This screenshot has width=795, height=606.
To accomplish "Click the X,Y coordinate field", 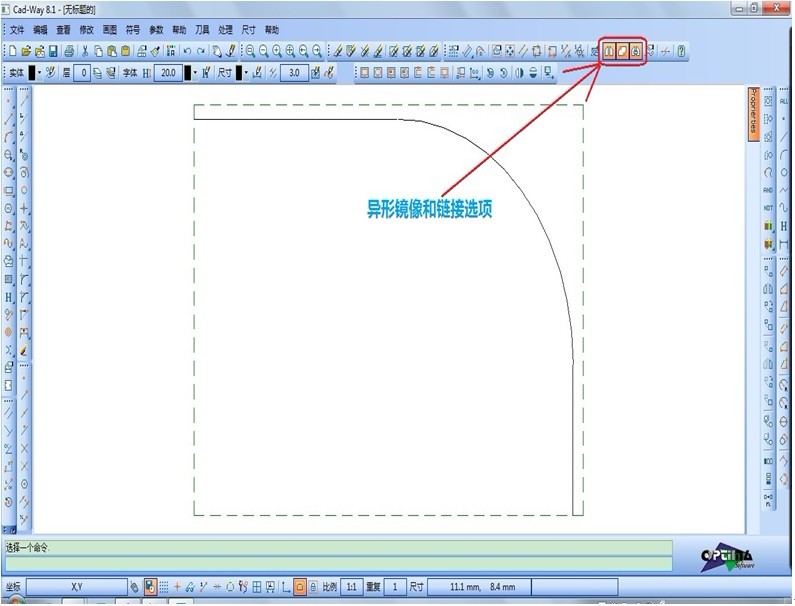I will point(77,587).
